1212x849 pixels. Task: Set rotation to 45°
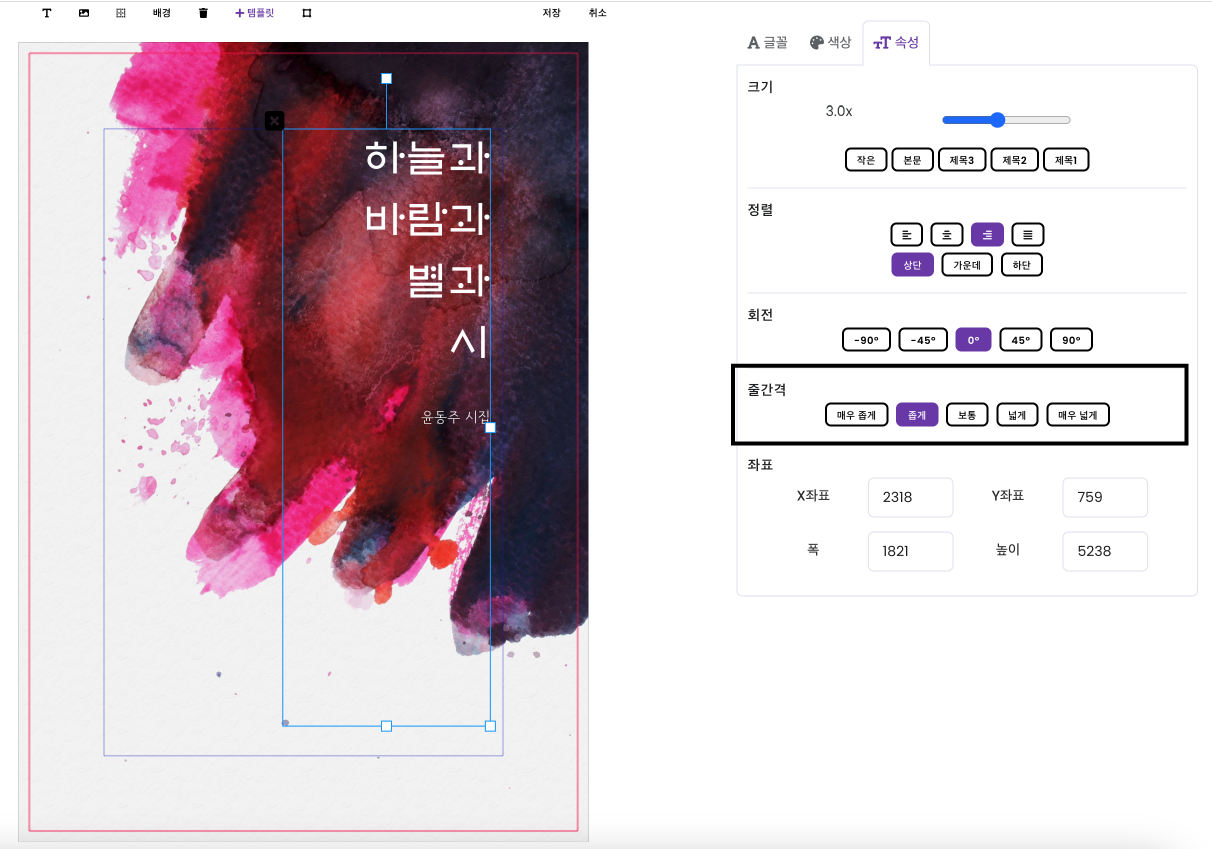[1021, 340]
